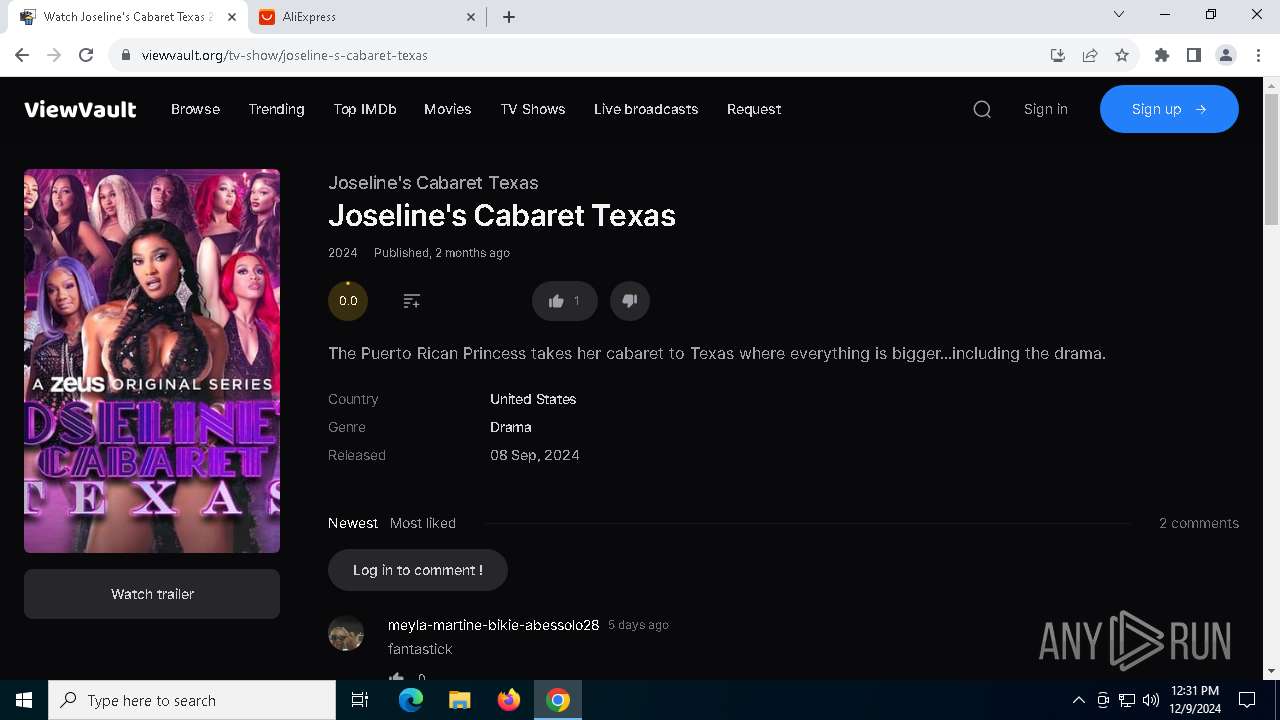
Task: Go back with browser back arrow
Action: tap(22, 55)
